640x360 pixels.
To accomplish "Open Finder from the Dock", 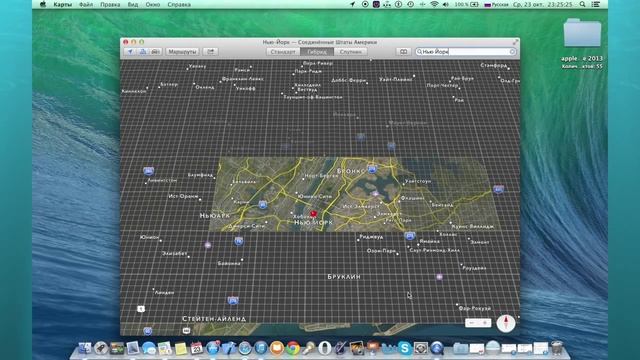I will click(x=84, y=348).
